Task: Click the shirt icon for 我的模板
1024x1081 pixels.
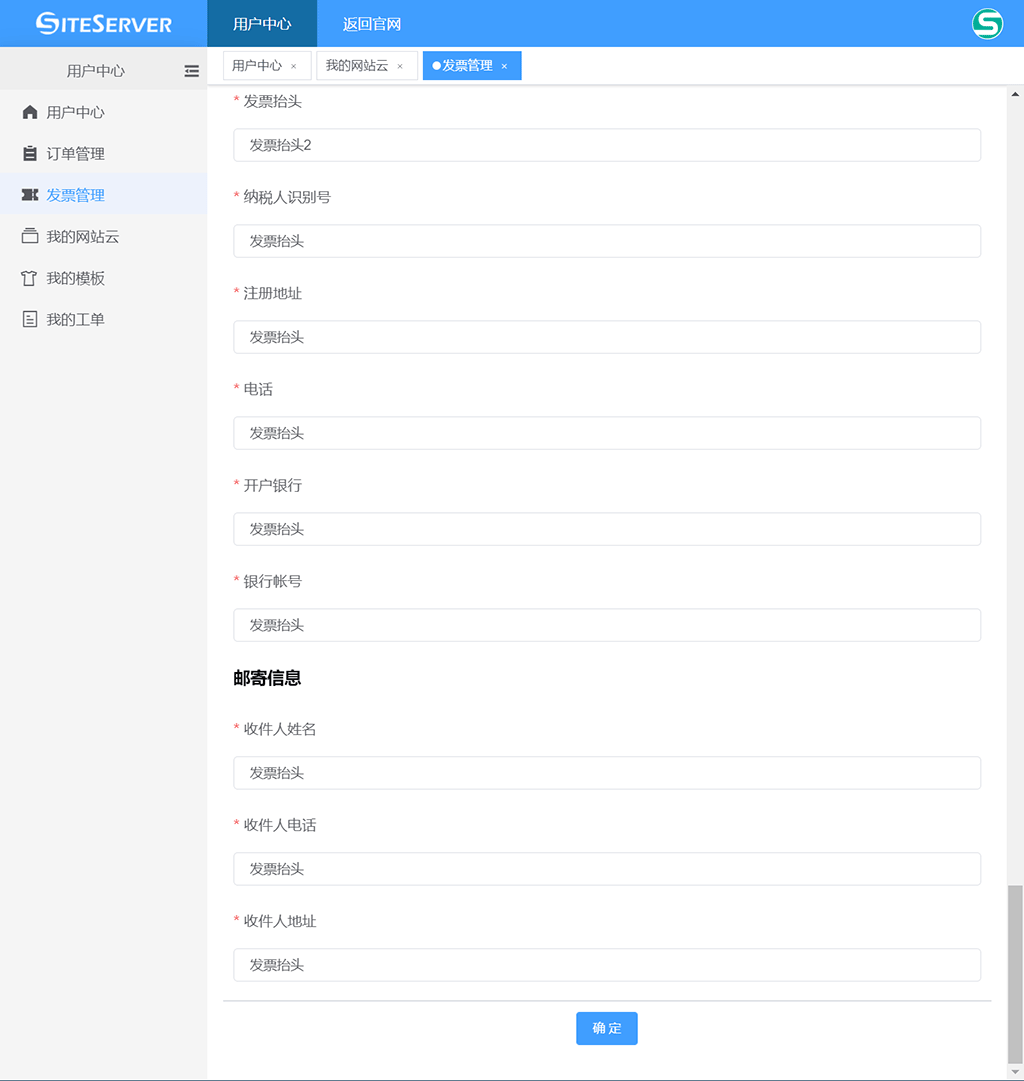Action: click(30, 278)
